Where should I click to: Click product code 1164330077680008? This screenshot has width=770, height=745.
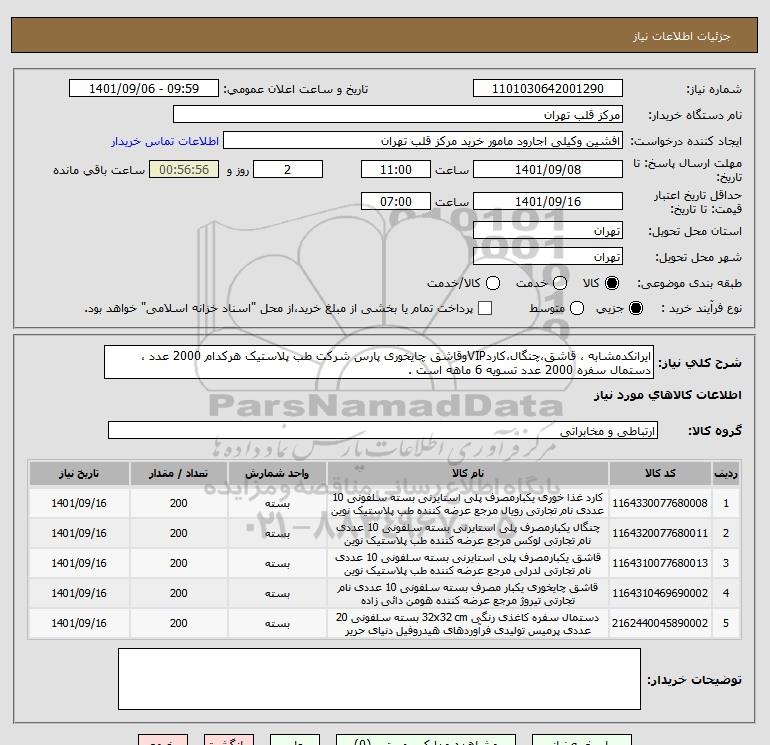click(x=660, y=503)
